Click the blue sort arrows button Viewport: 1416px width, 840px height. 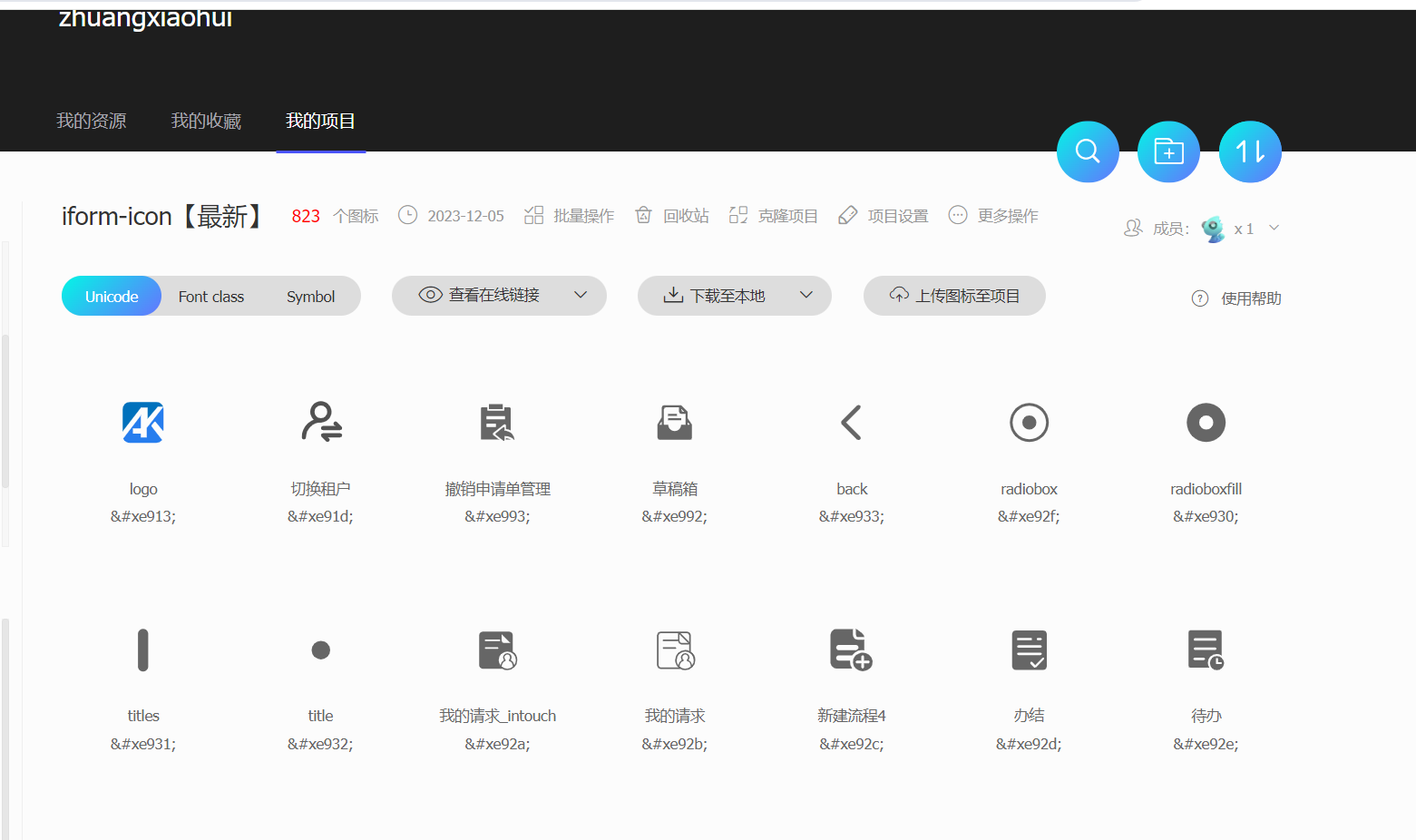(x=1250, y=151)
